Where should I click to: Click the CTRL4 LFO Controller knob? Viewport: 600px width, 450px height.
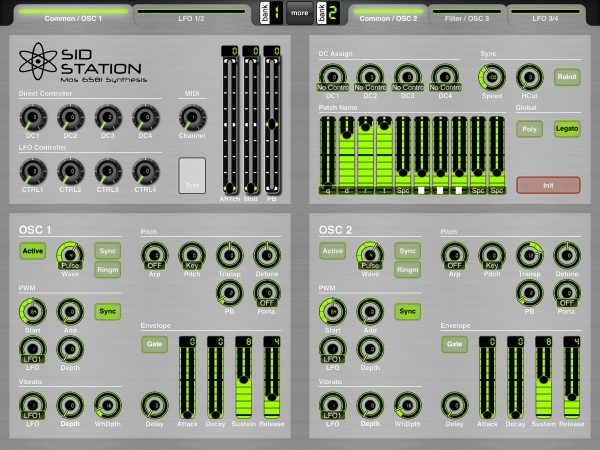[145, 172]
